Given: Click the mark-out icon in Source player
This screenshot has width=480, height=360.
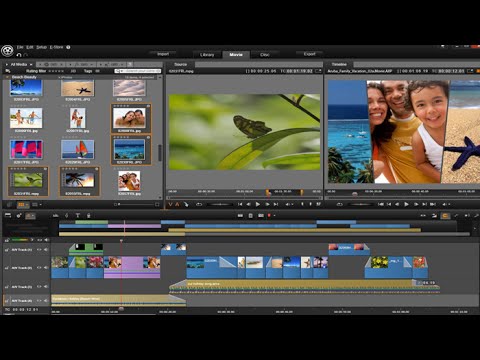Looking at the screenshot, I should tap(310, 204).
